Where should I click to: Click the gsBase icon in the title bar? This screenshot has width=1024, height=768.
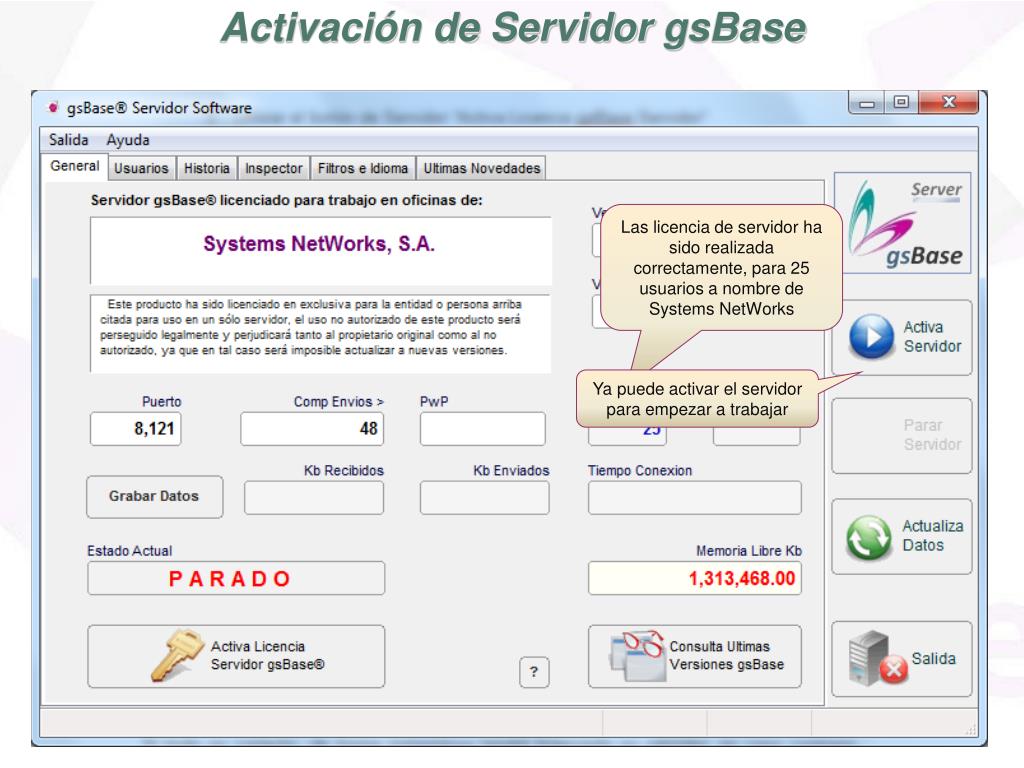click(54, 108)
